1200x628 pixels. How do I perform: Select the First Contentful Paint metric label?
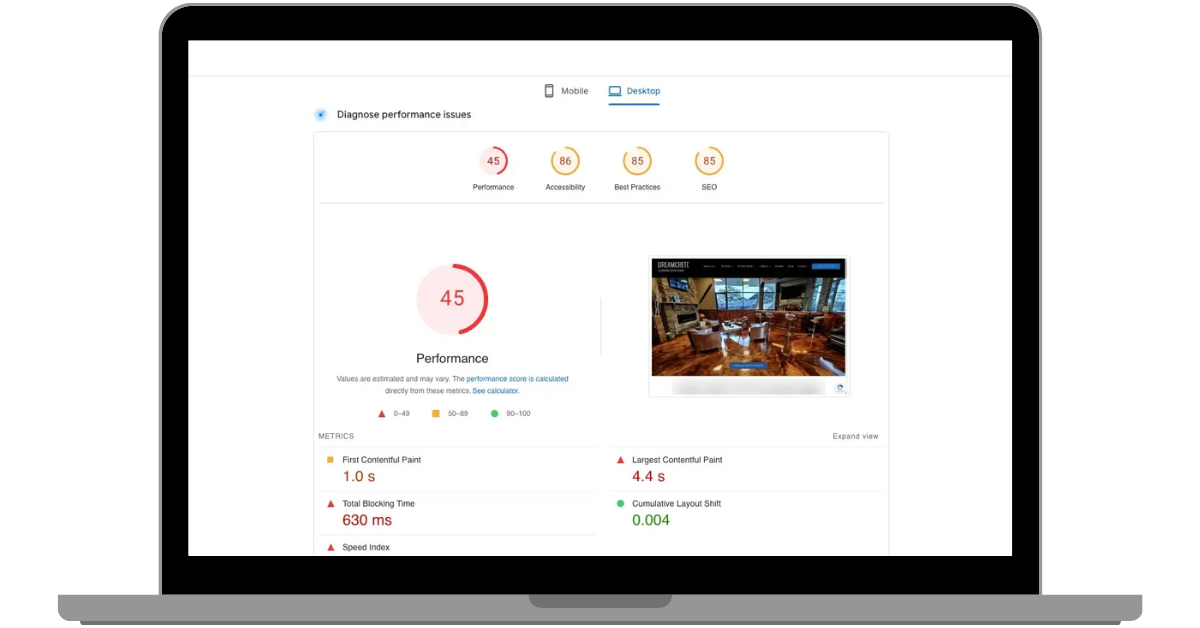pos(382,460)
